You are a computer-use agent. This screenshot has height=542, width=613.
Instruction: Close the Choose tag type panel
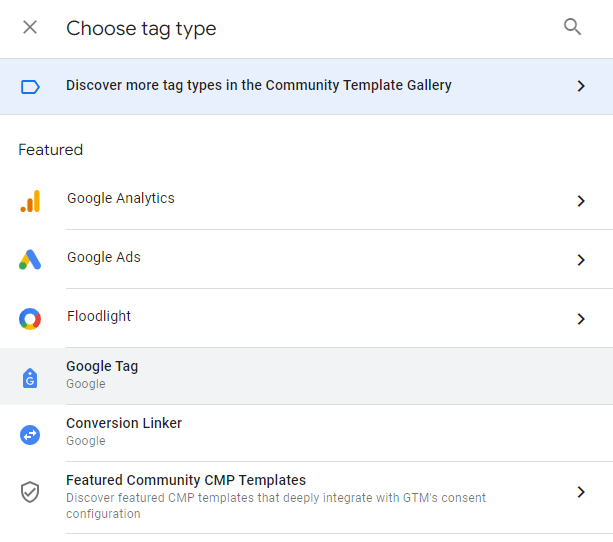30,28
